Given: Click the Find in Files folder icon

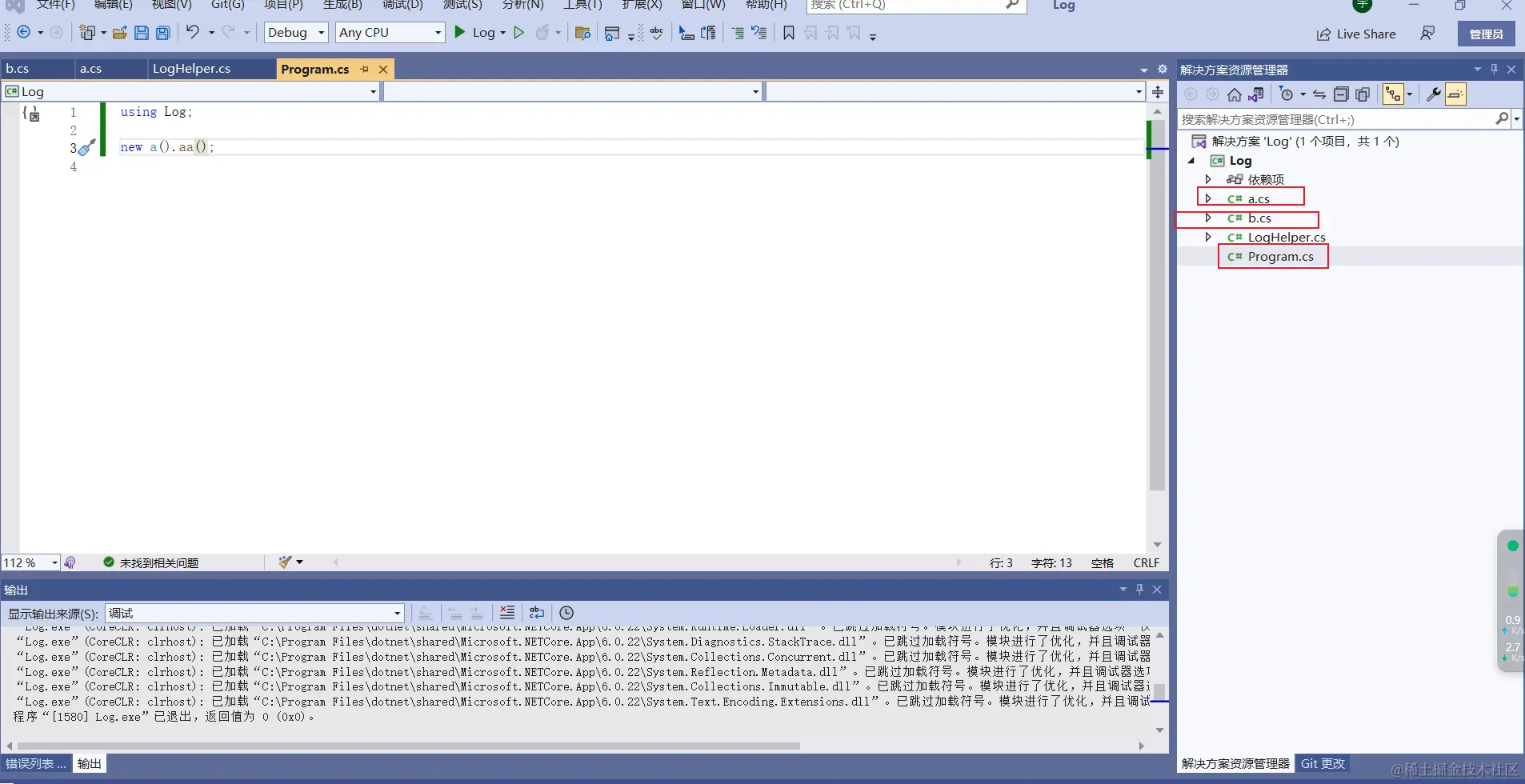Looking at the screenshot, I should coord(582,33).
